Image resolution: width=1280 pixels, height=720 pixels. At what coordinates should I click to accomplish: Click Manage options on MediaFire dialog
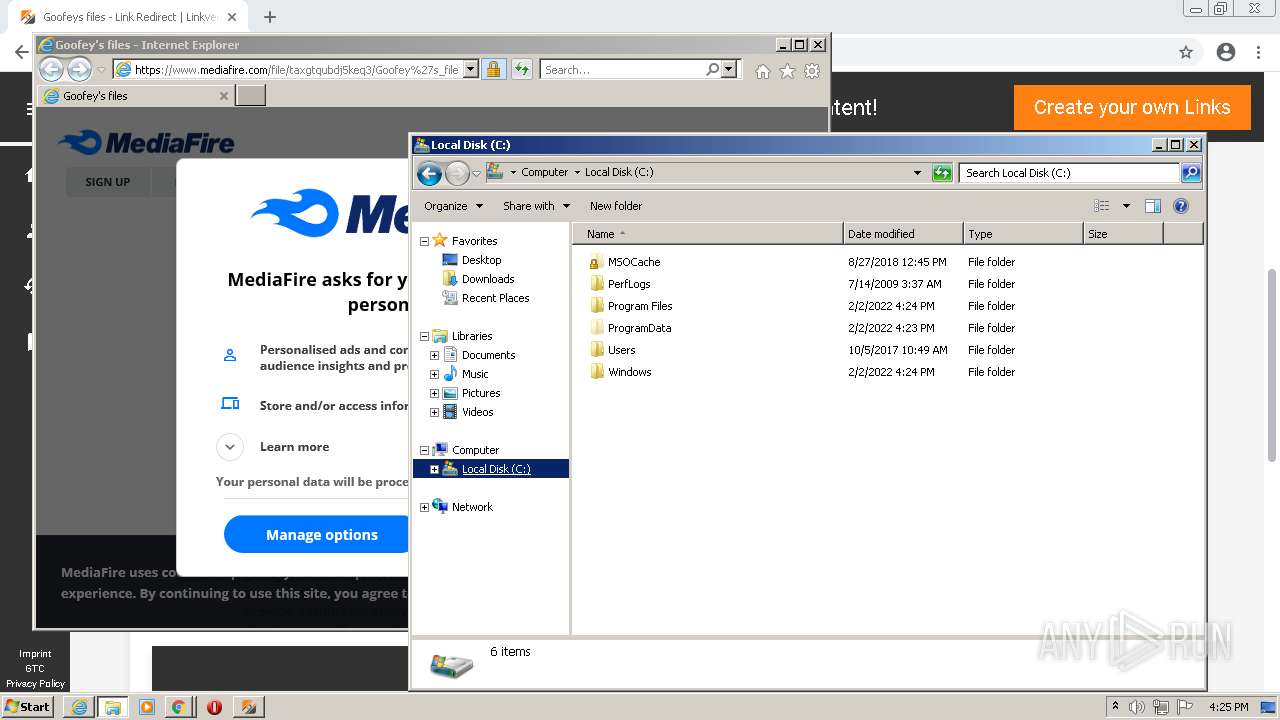pyautogui.click(x=322, y=535)
